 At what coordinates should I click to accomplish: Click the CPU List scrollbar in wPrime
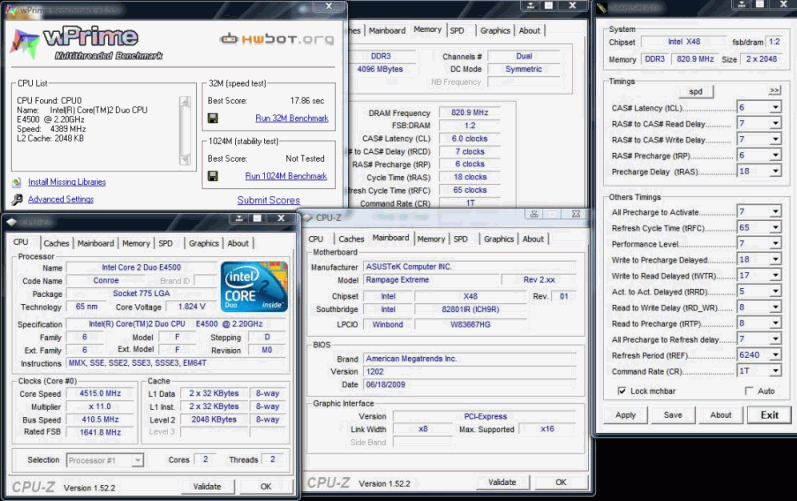tap(185, 131)
